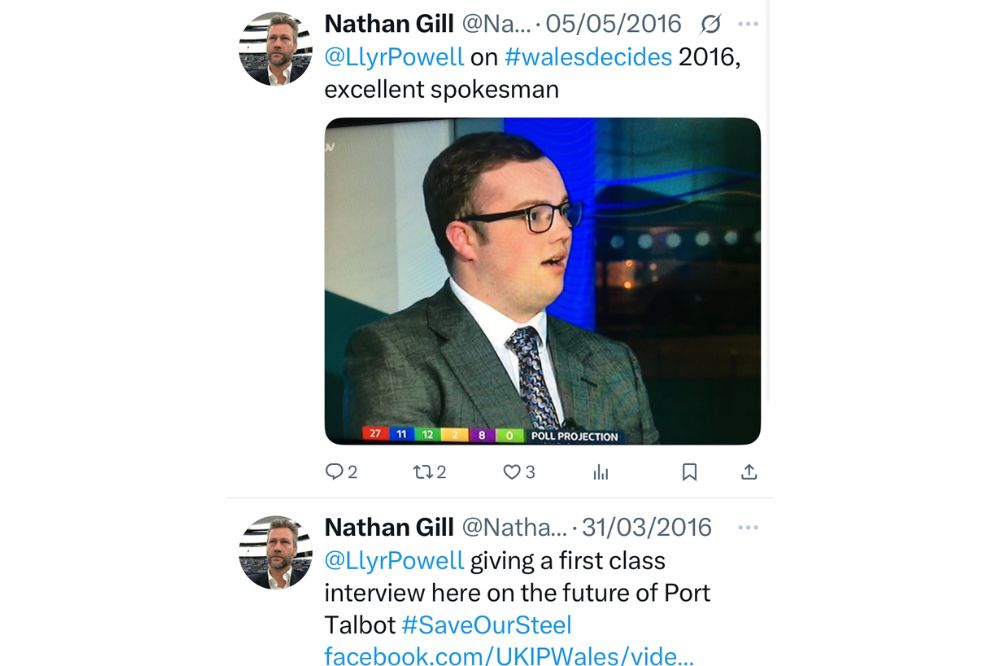Open facebook.com/UKIPWales video link
This screenshot has height=666, width=1000.
pyautogui.click(x=508, y=655)
